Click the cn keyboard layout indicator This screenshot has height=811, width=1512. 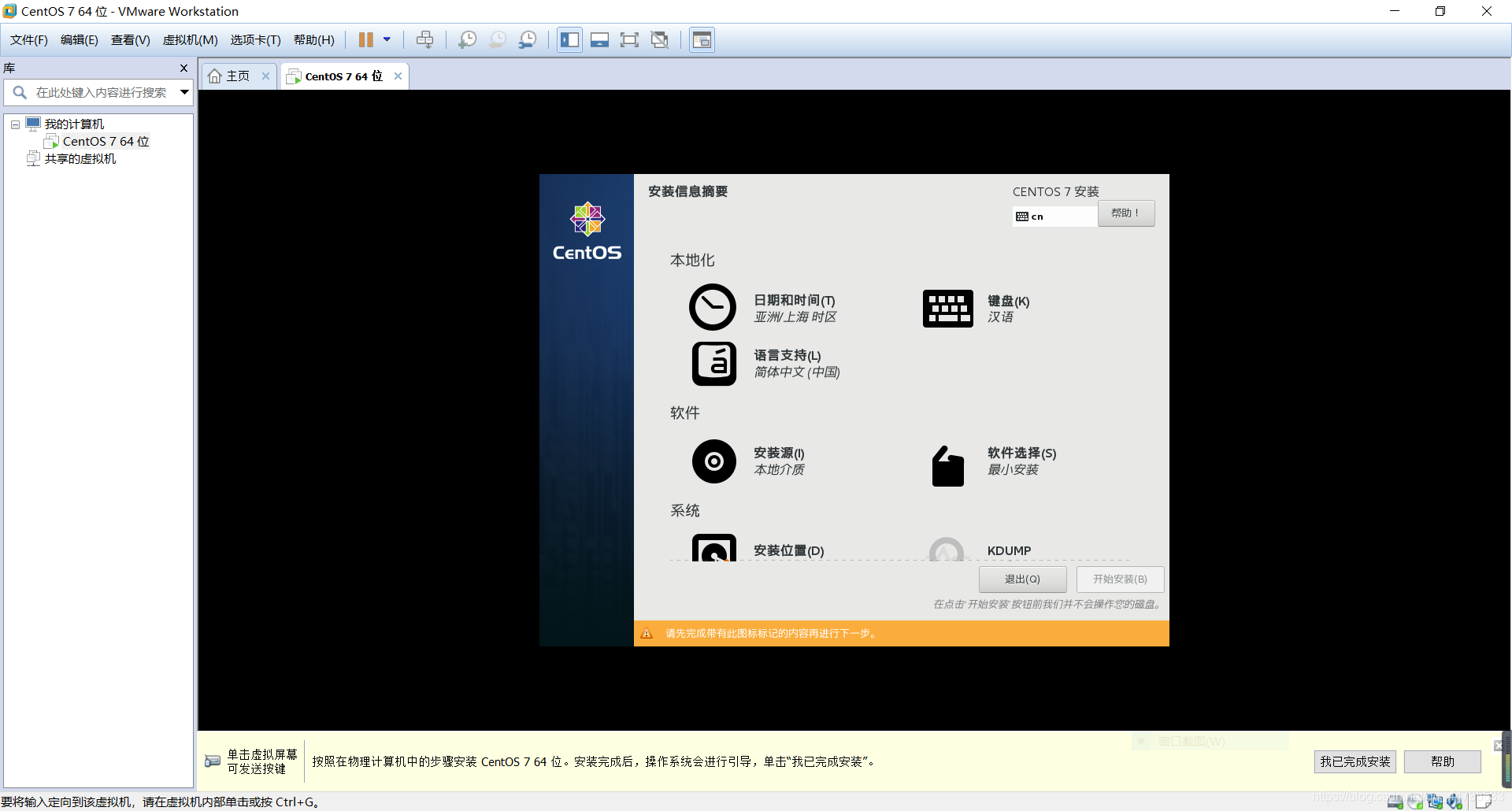coord(1054,217)
